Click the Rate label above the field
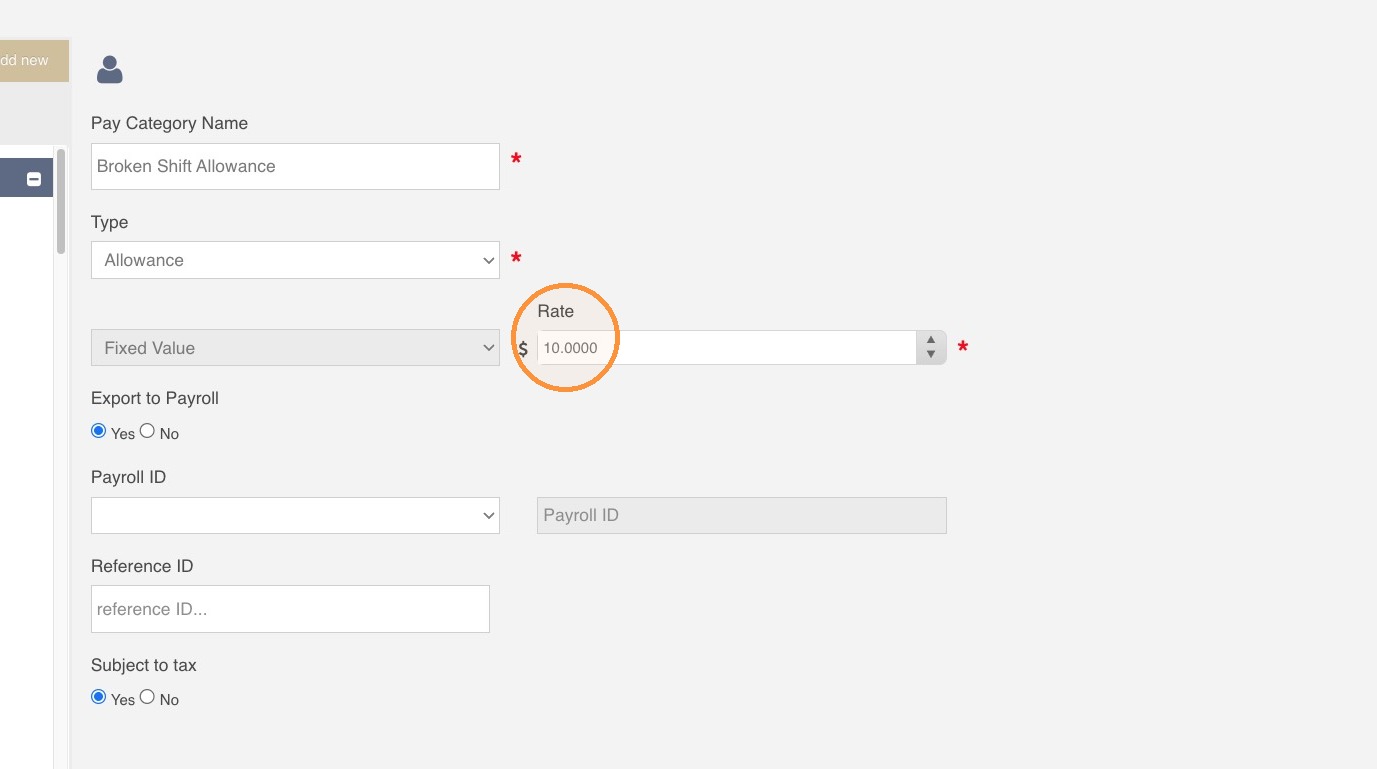This screenshot has width=1377, height=769. [x=556, y=311]
